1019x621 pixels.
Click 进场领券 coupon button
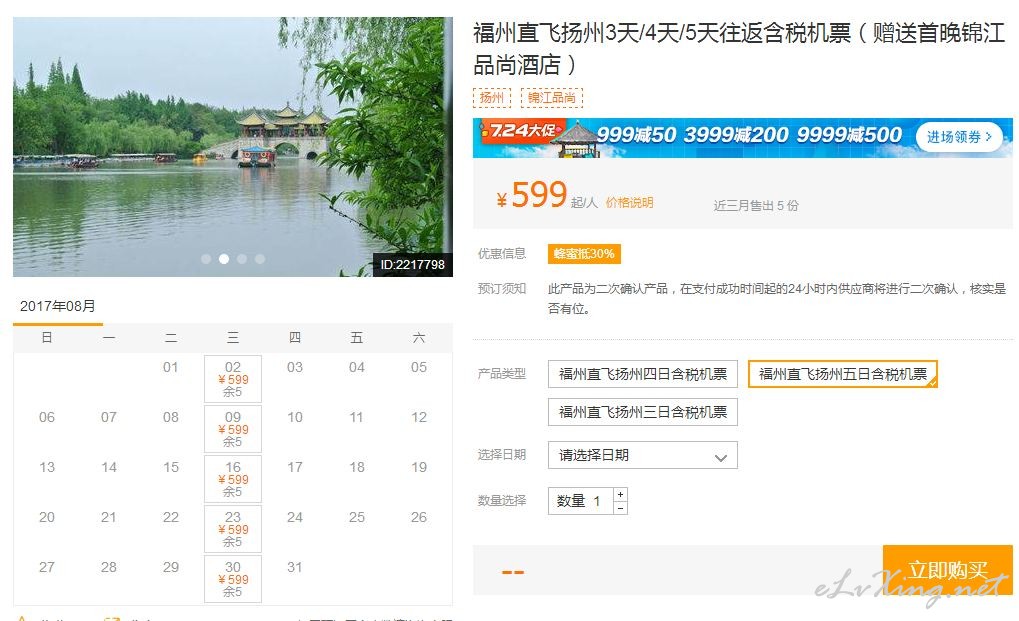[x=959, y=137]
